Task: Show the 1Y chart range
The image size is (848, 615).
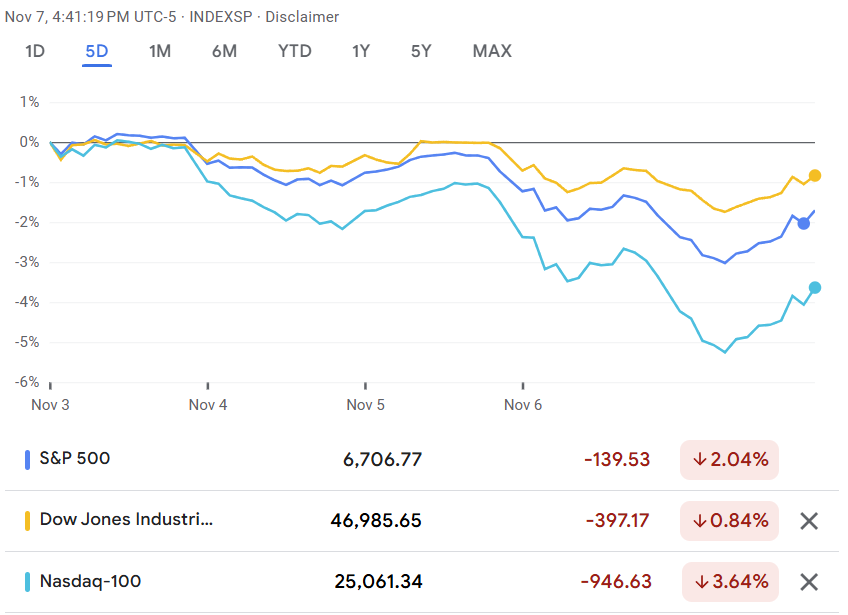Action: click(362, 51)
